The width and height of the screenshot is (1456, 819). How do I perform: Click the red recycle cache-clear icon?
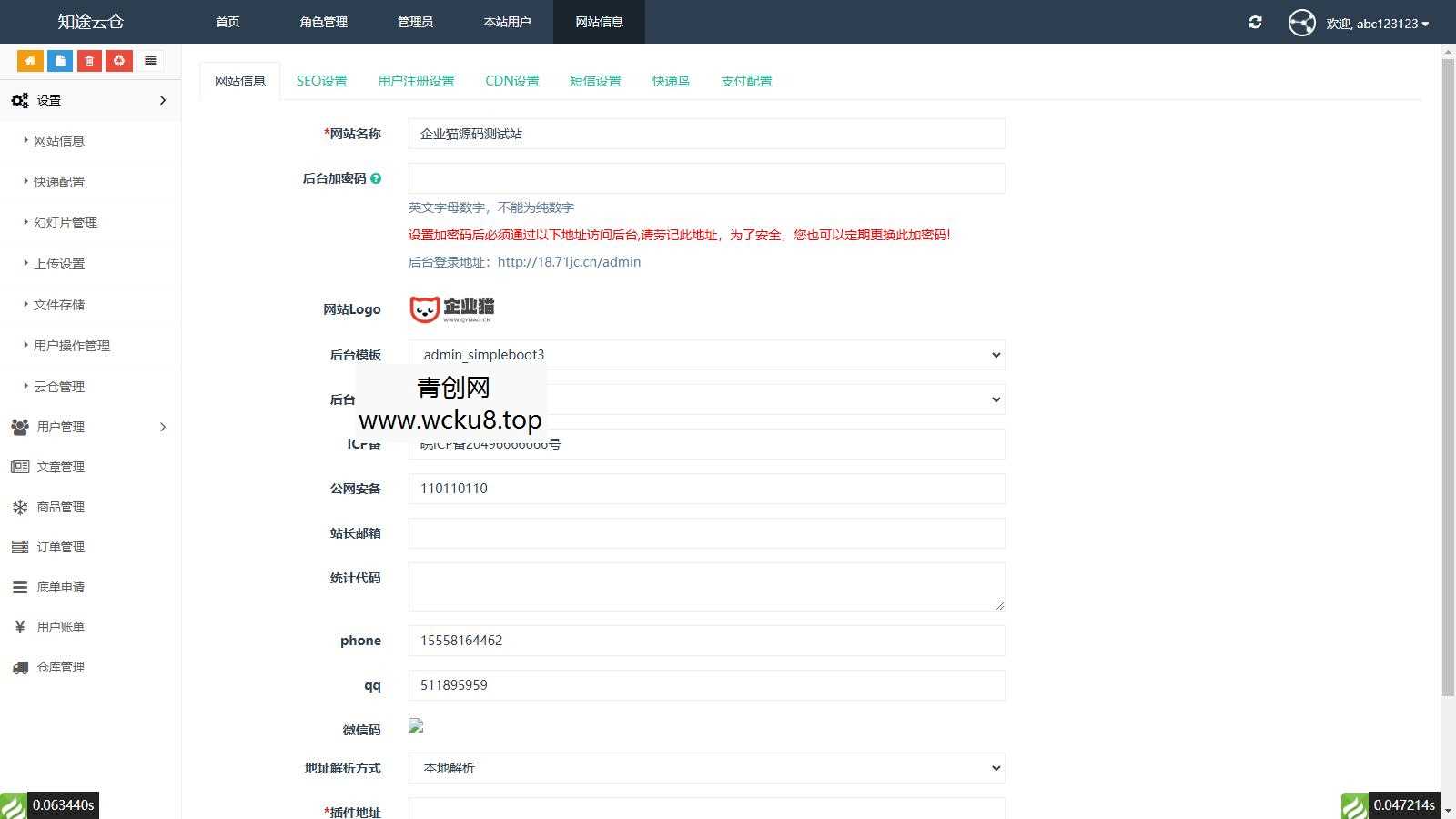119,60
